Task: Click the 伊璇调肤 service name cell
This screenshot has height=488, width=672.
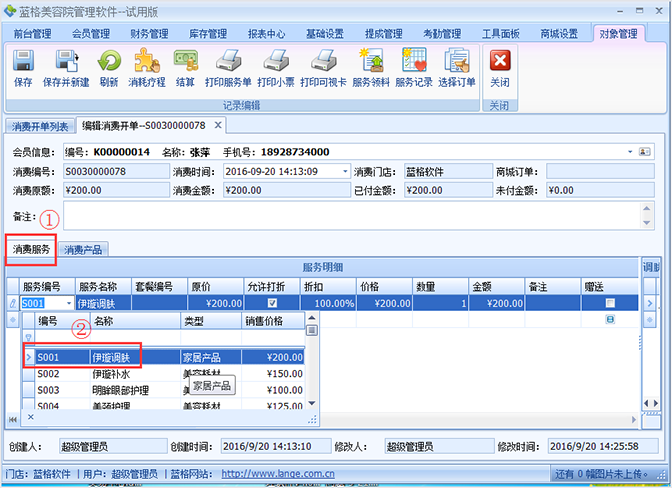Action: (103, 303)
